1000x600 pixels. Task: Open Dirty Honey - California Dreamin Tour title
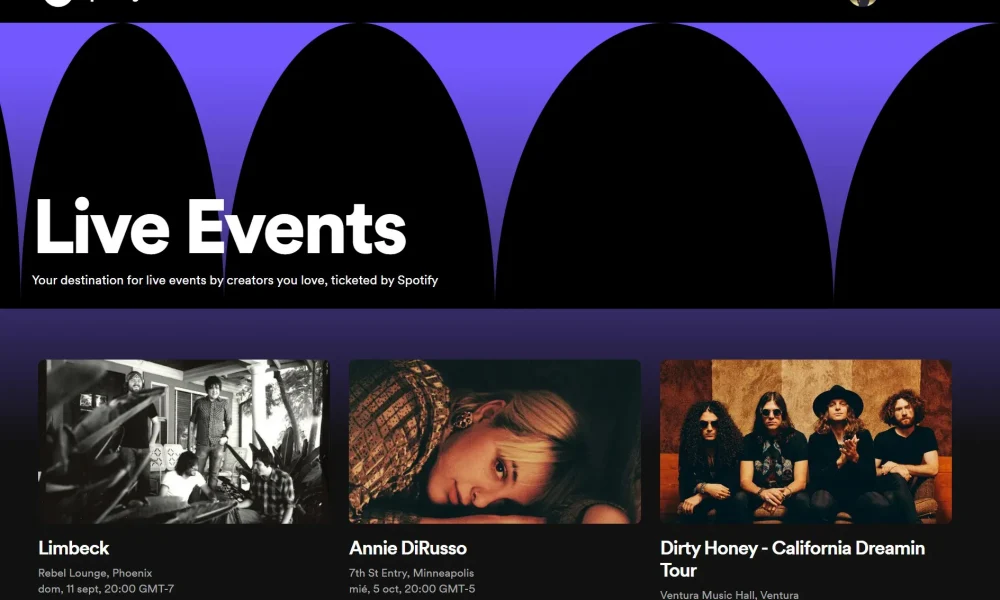792,559
